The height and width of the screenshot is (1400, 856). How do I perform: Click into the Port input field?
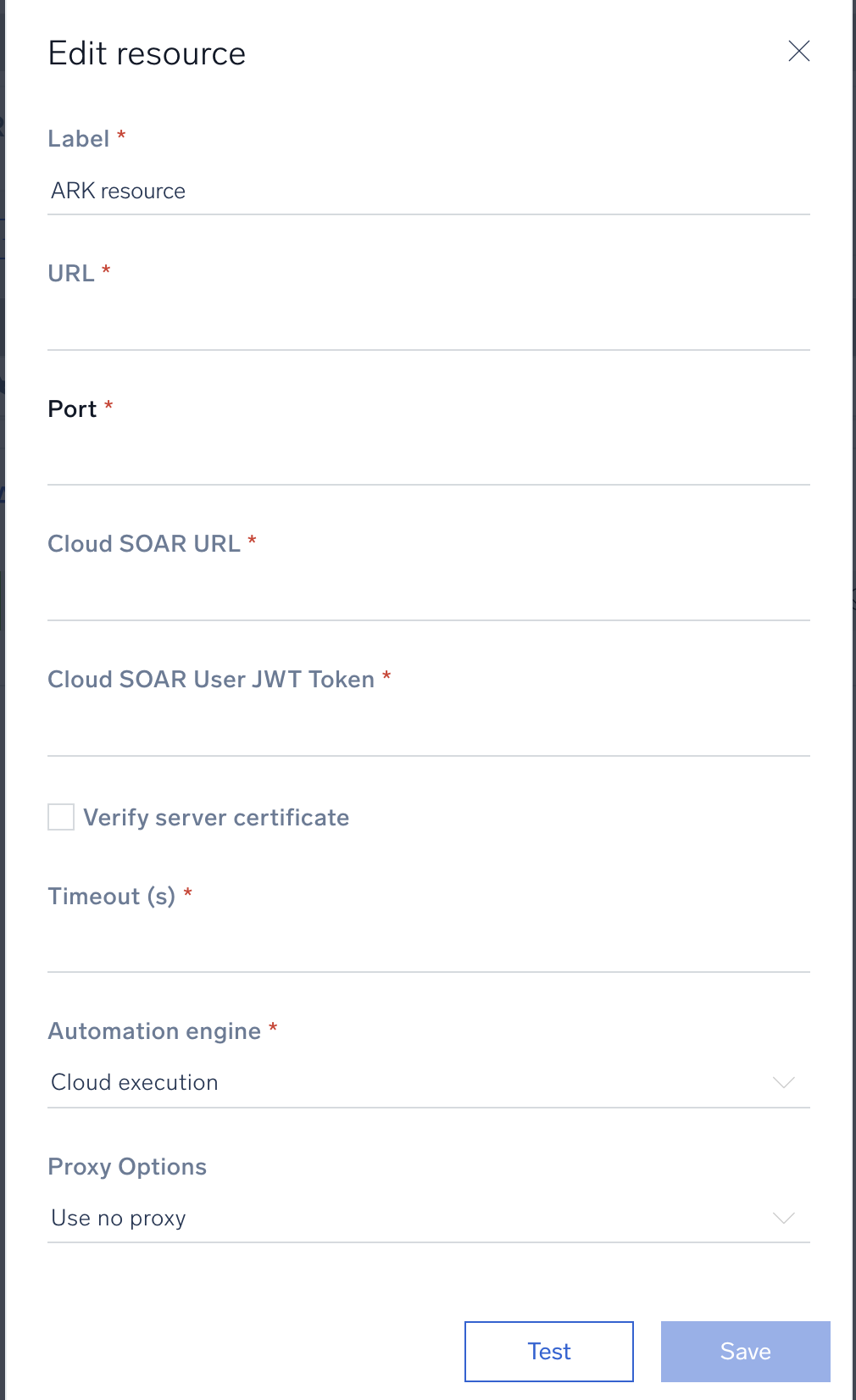coord(428,461)
